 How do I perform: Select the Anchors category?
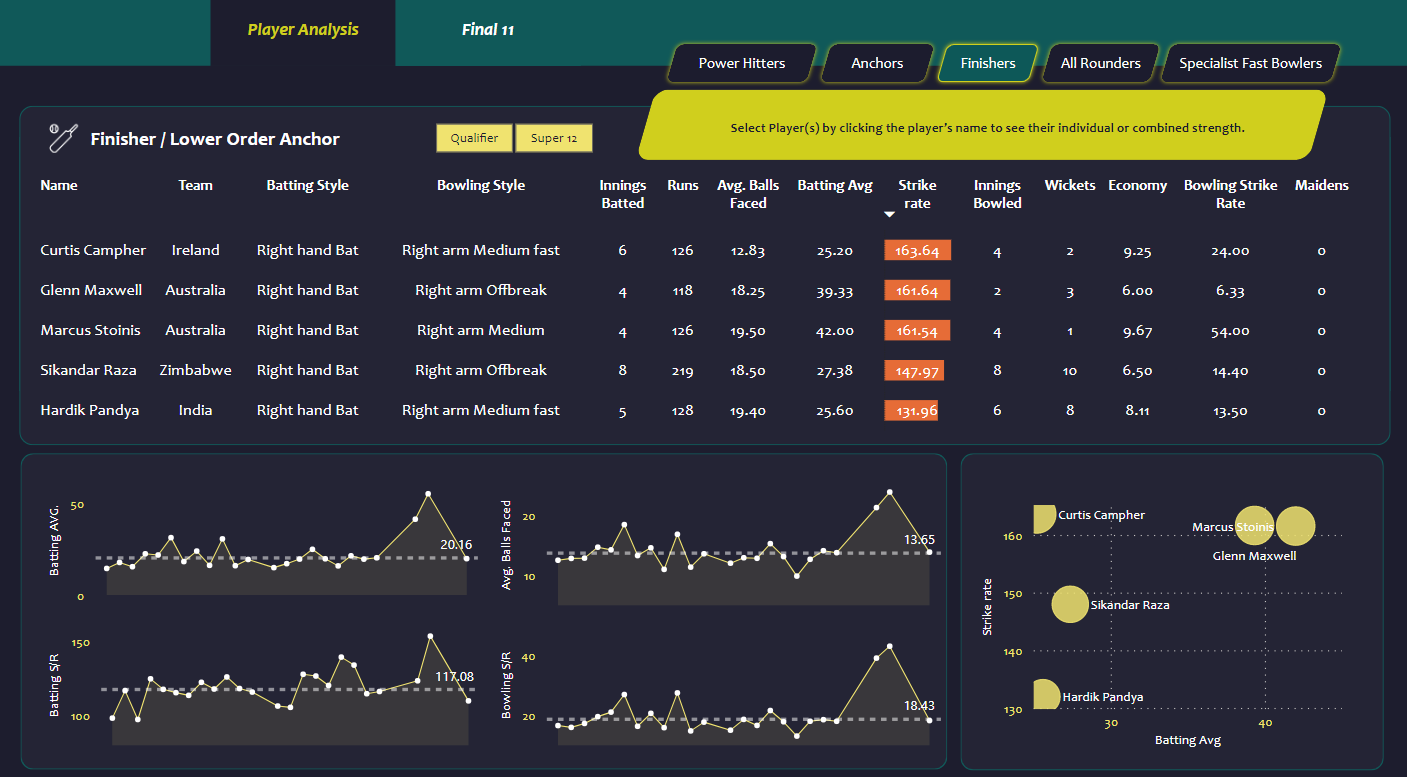click(x=876, y=63)
